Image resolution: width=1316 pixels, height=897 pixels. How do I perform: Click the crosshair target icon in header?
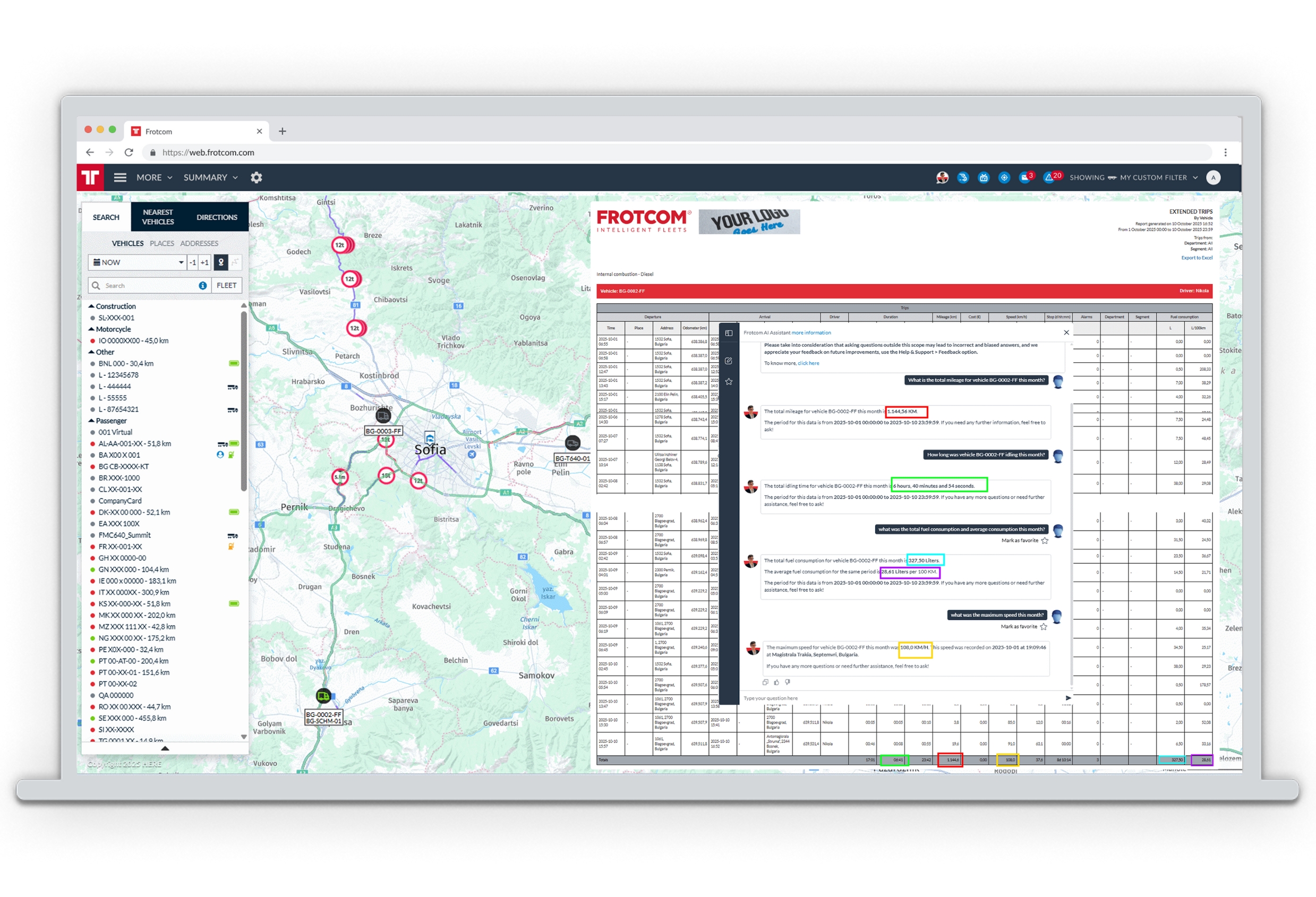[1004, 178]
